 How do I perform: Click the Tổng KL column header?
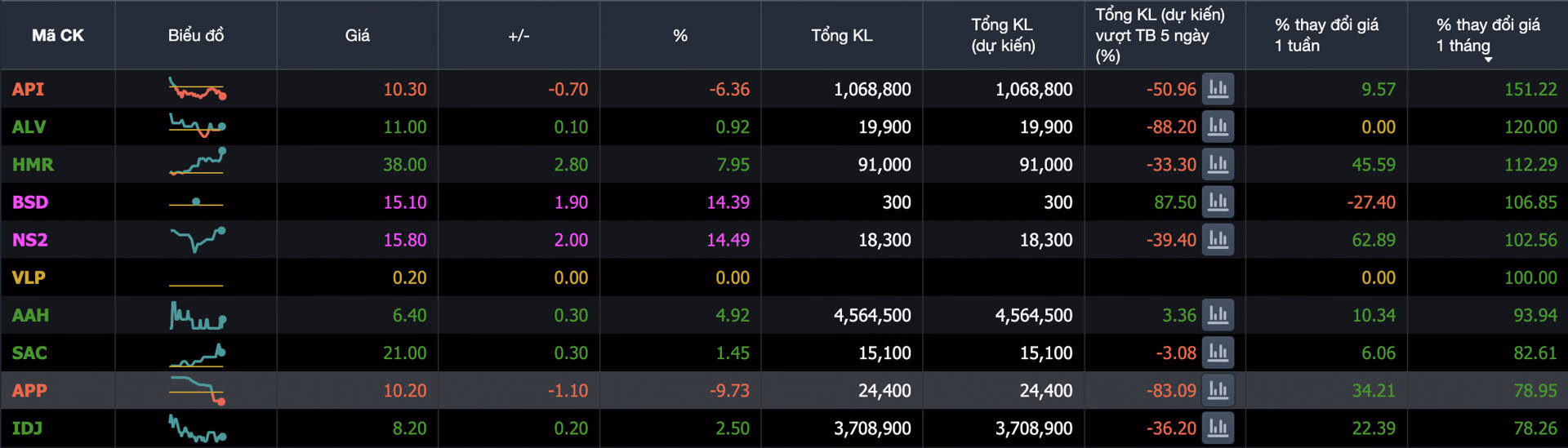tap(841, 35)
